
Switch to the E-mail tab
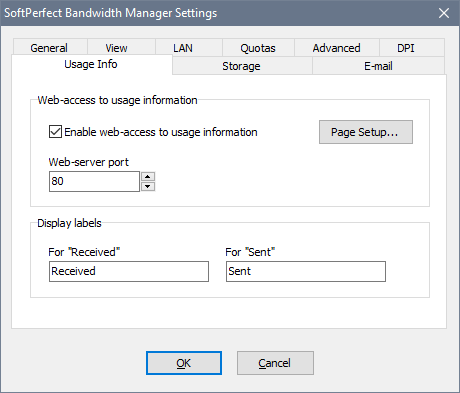(378, 66)
